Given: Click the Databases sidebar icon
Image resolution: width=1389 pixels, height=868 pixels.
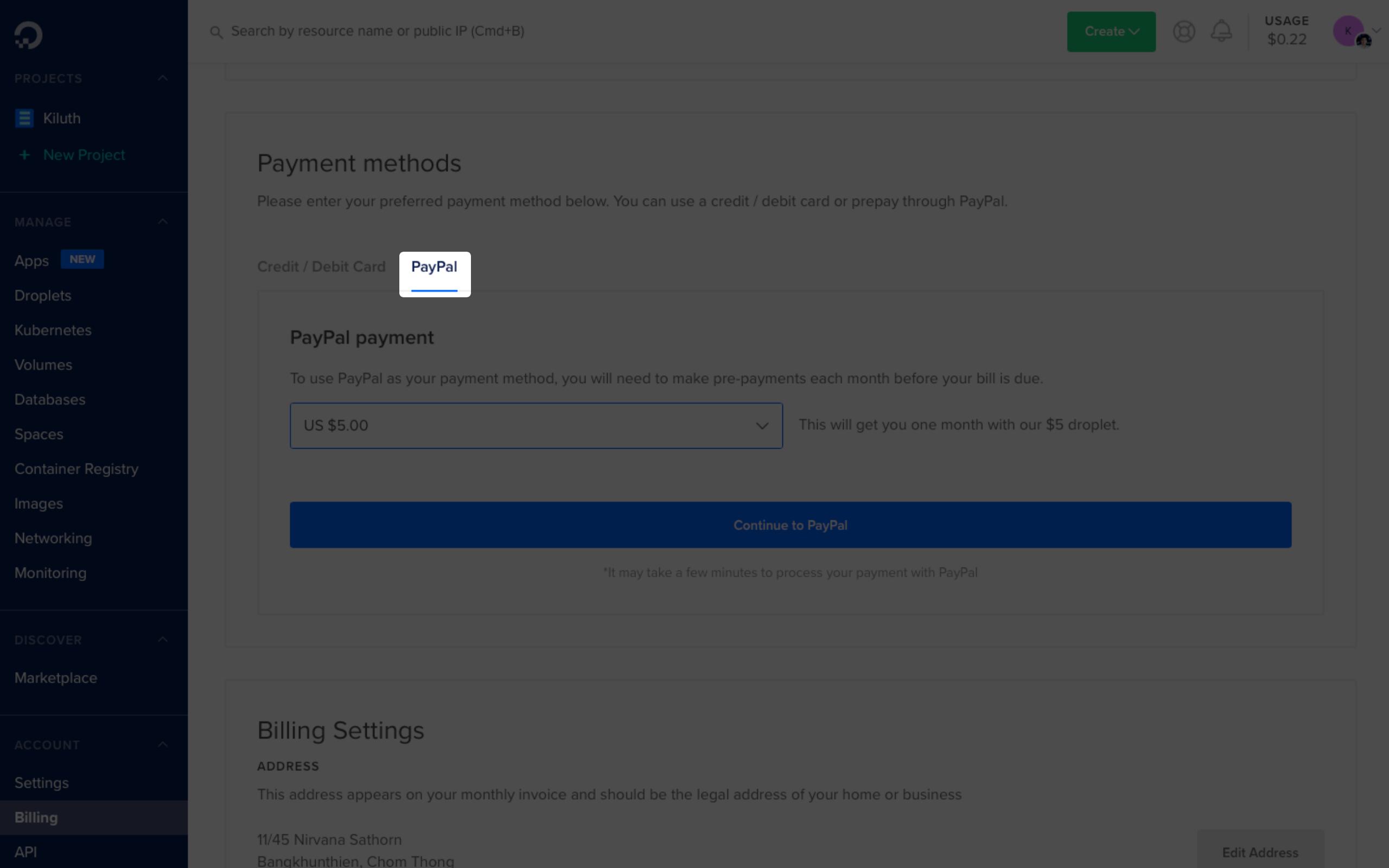Looking at the screenshot, I should (50, 399).
